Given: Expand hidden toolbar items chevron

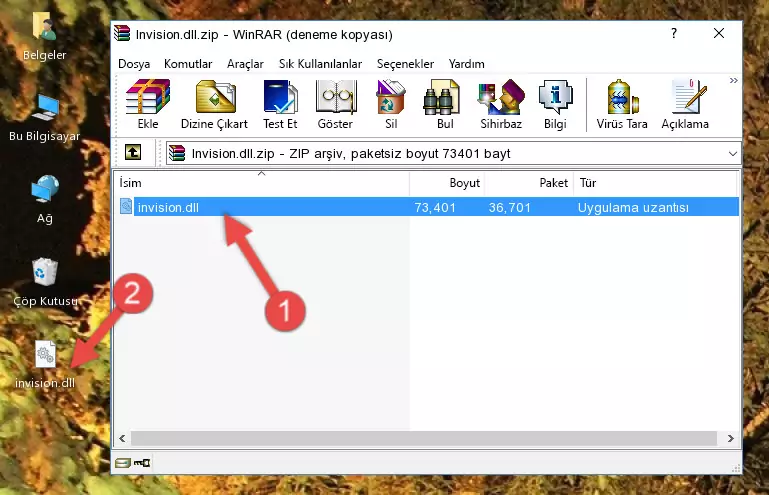Looking at the screenshot, I should (x=733, y=81).
